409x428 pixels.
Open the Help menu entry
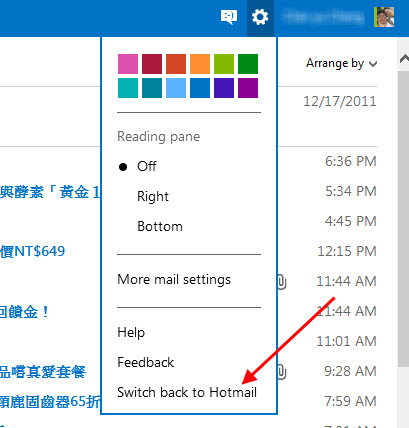(x=131, y=332)
